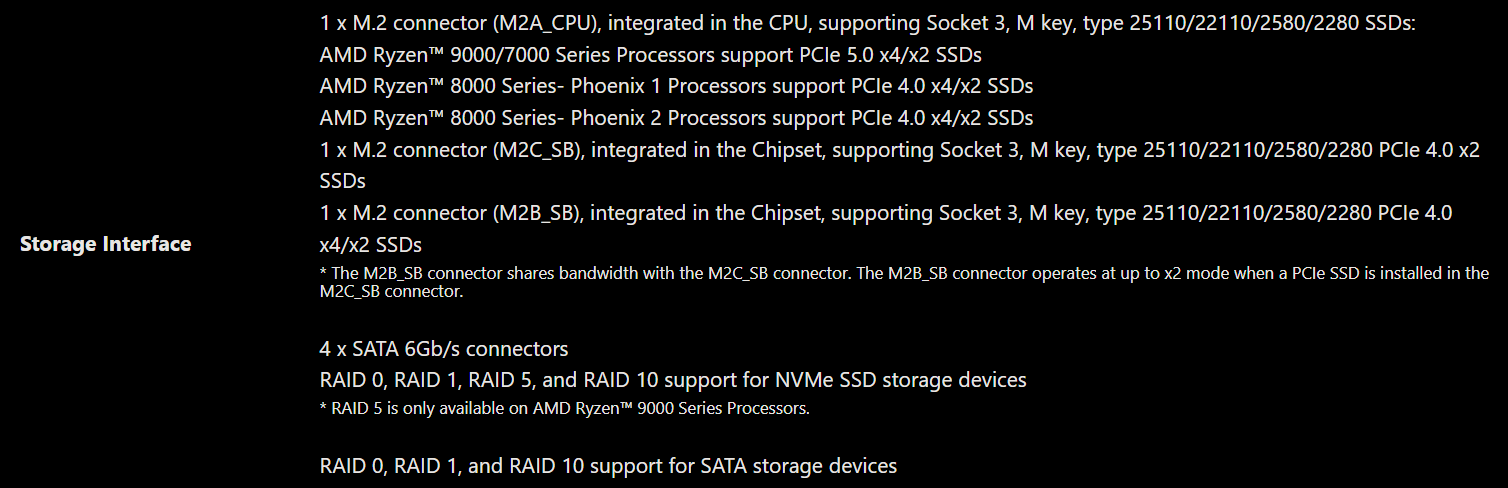Viewport: 1508px width, 488px height.
Task: Click the Phoenix 1 Processors support line
Action: pos(676,86)
